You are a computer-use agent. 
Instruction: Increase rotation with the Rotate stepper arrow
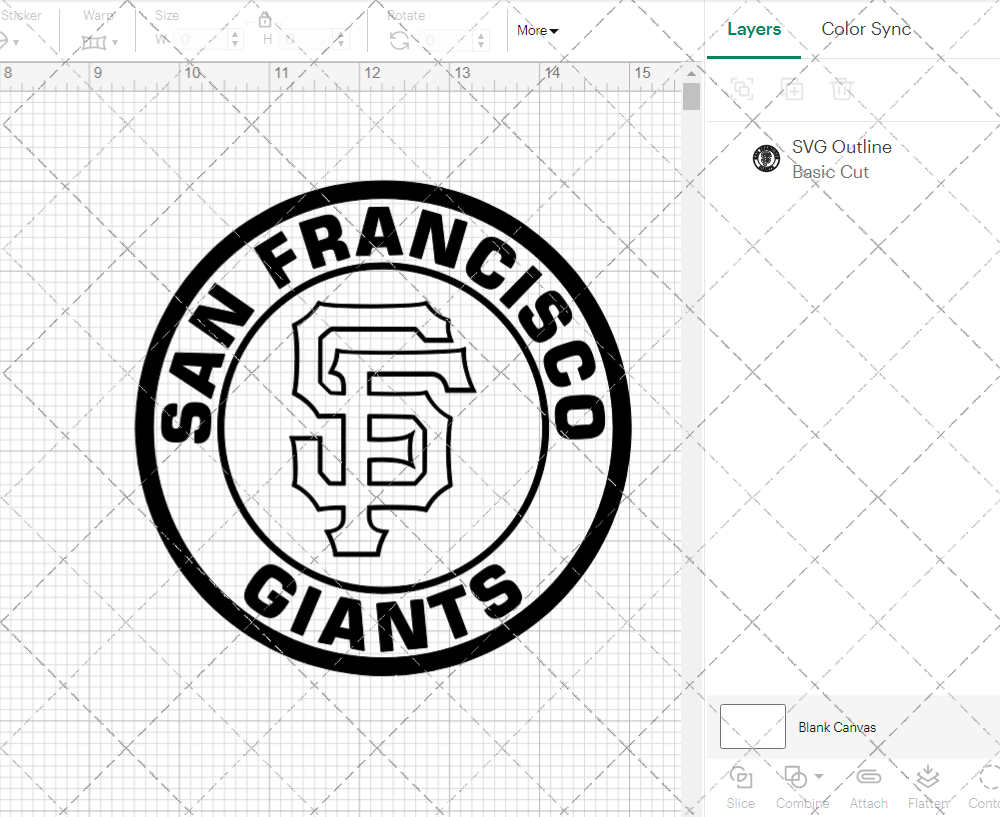(479, 37)
